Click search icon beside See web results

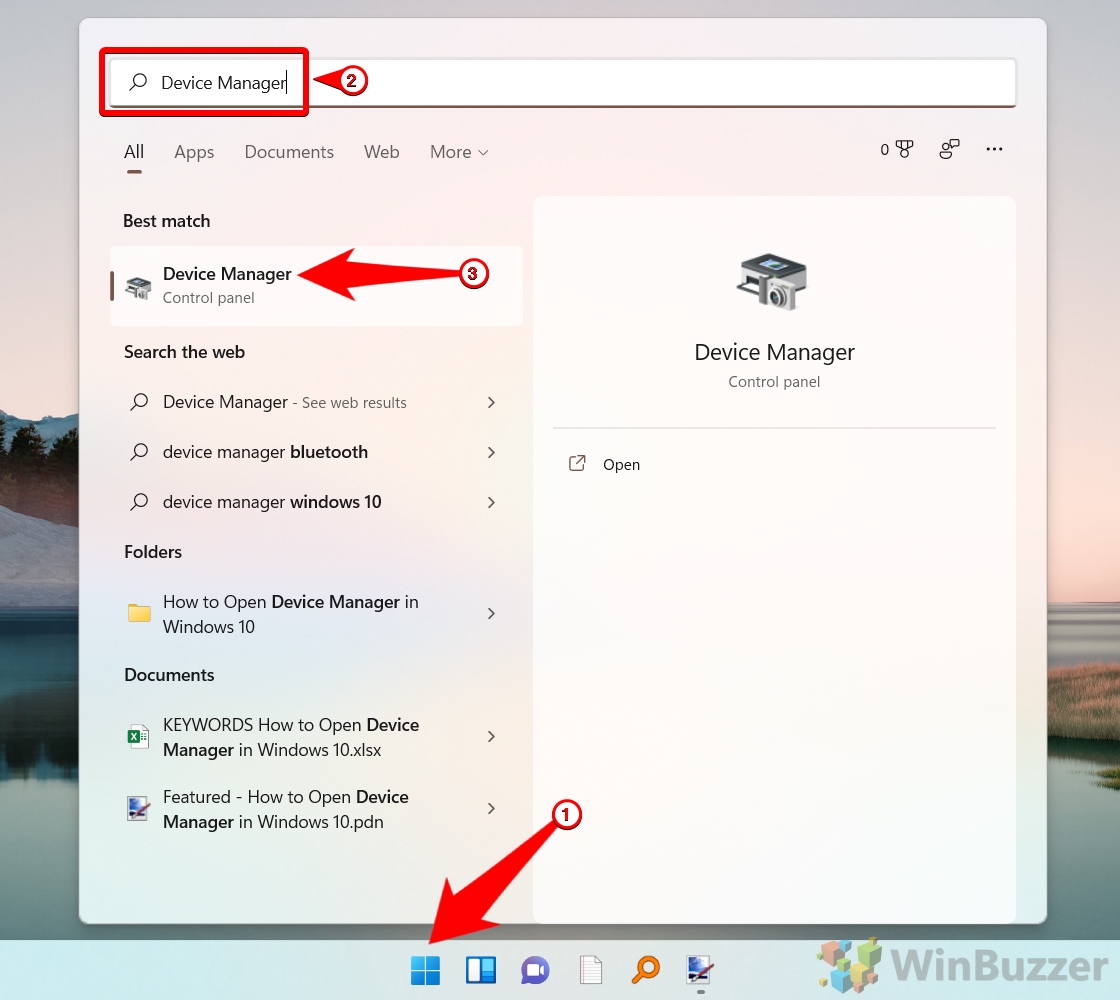139,402
